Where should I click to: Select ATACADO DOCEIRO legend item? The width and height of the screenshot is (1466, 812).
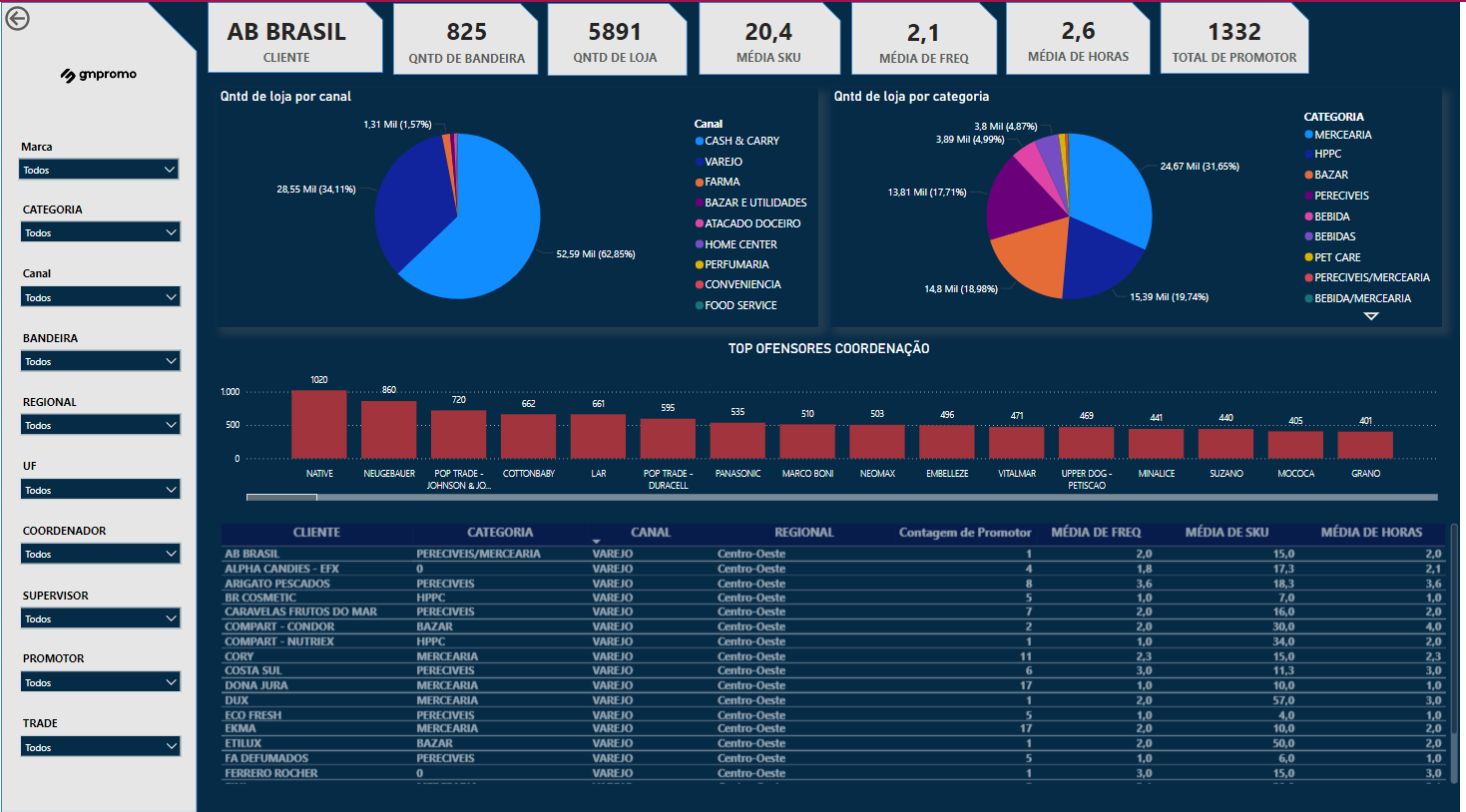(x=747, y=223)
